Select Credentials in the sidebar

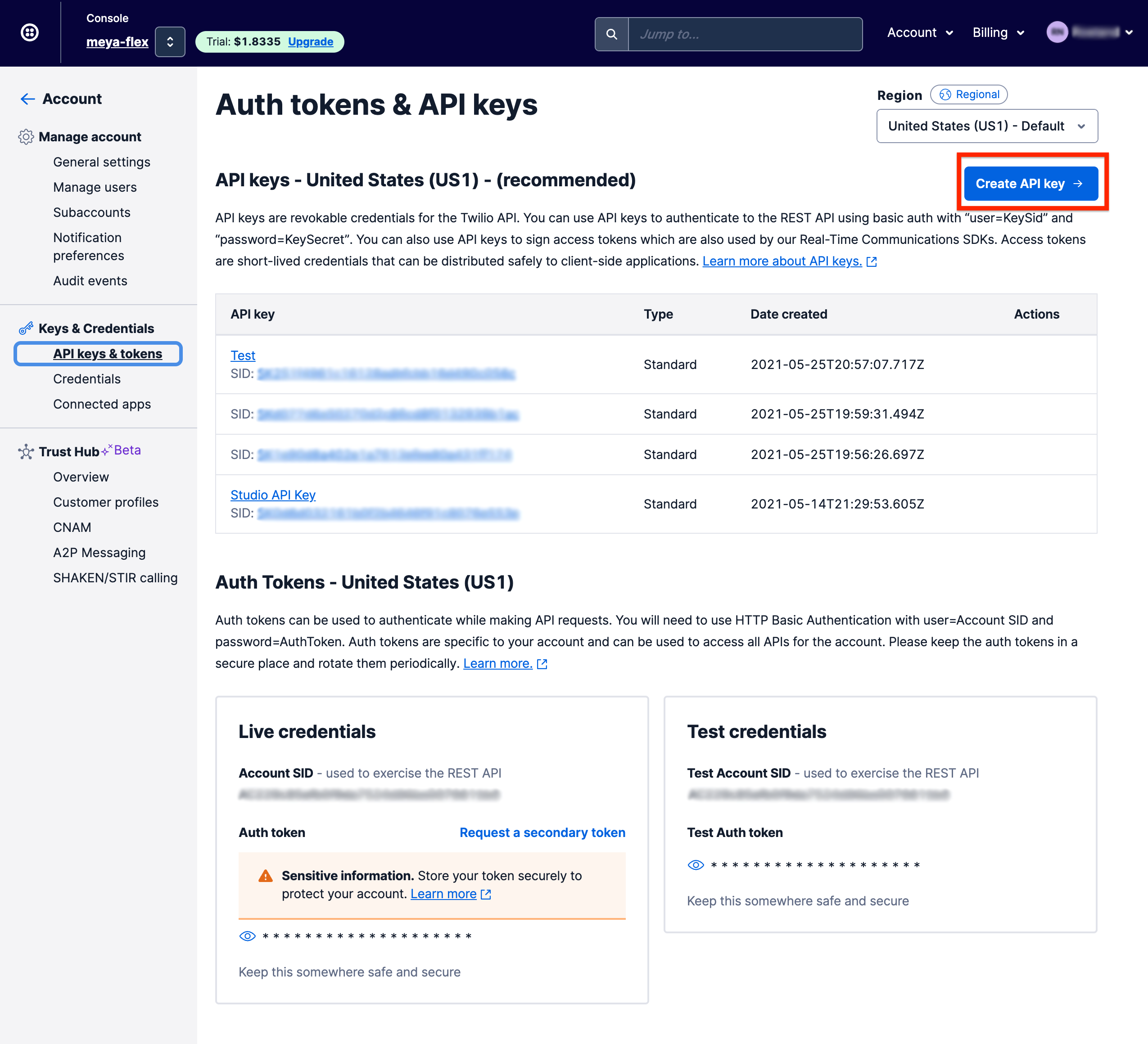86,379
